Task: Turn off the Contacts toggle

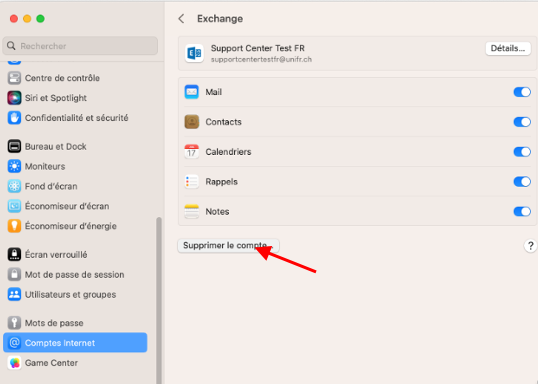Action: [522, 122]
